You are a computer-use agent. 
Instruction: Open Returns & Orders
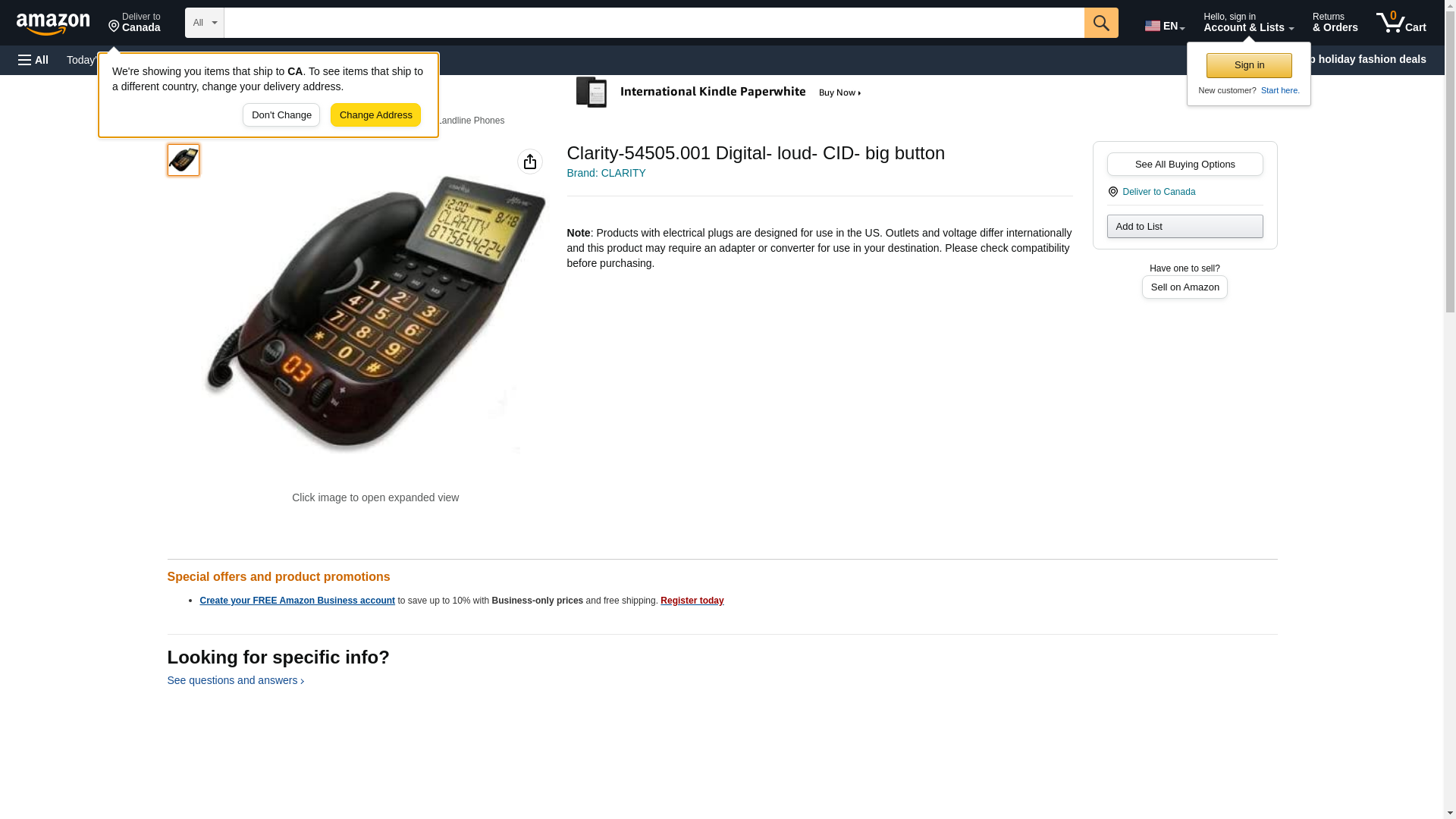coord(1335,23)
